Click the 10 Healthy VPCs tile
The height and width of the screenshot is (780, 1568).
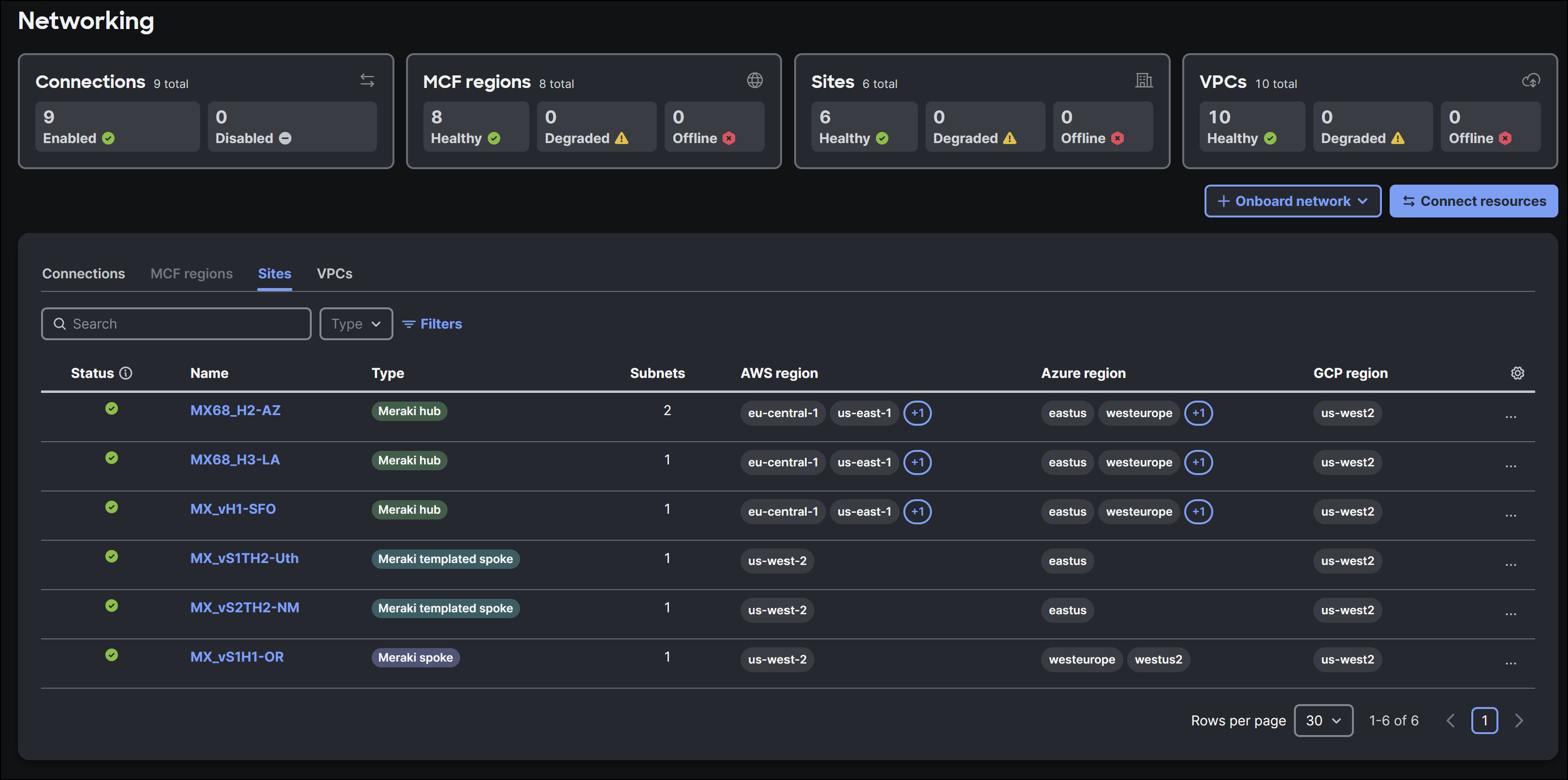click(1252, 127)
